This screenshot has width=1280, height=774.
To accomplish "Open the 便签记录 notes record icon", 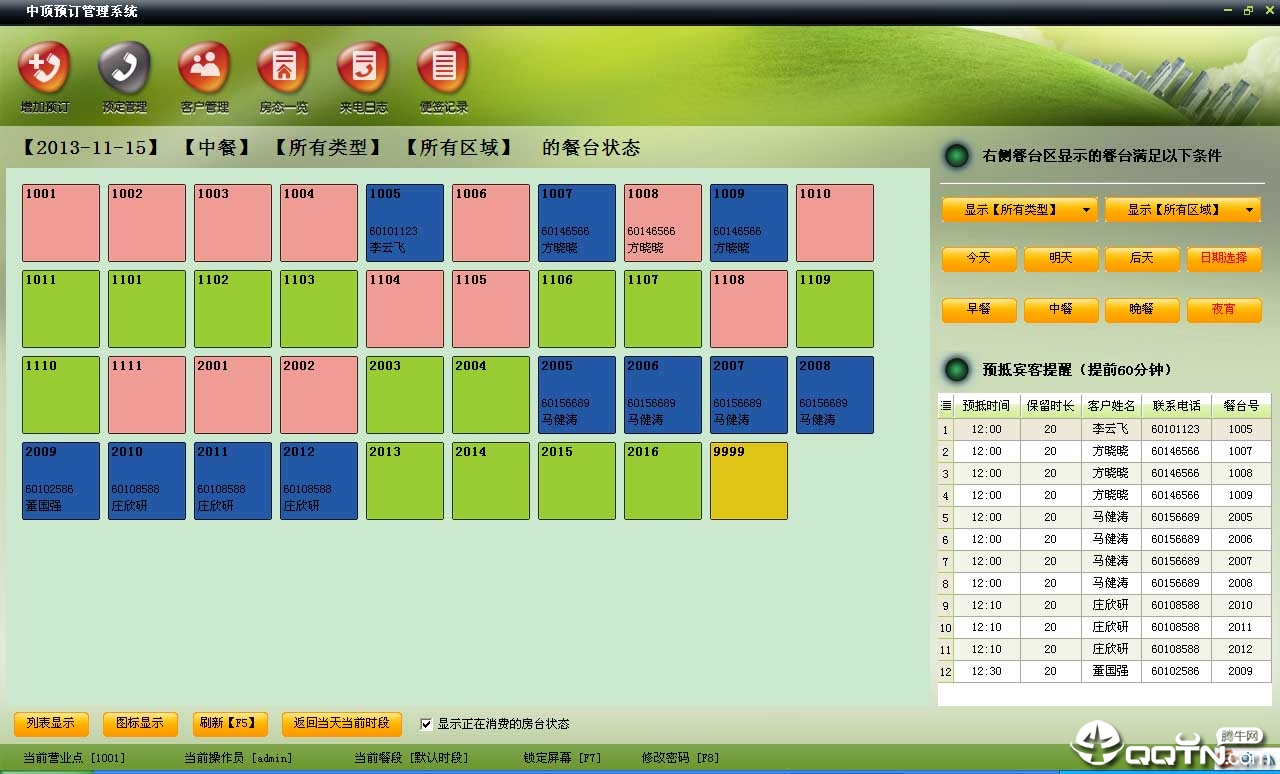I will click(x=443, y=69).
